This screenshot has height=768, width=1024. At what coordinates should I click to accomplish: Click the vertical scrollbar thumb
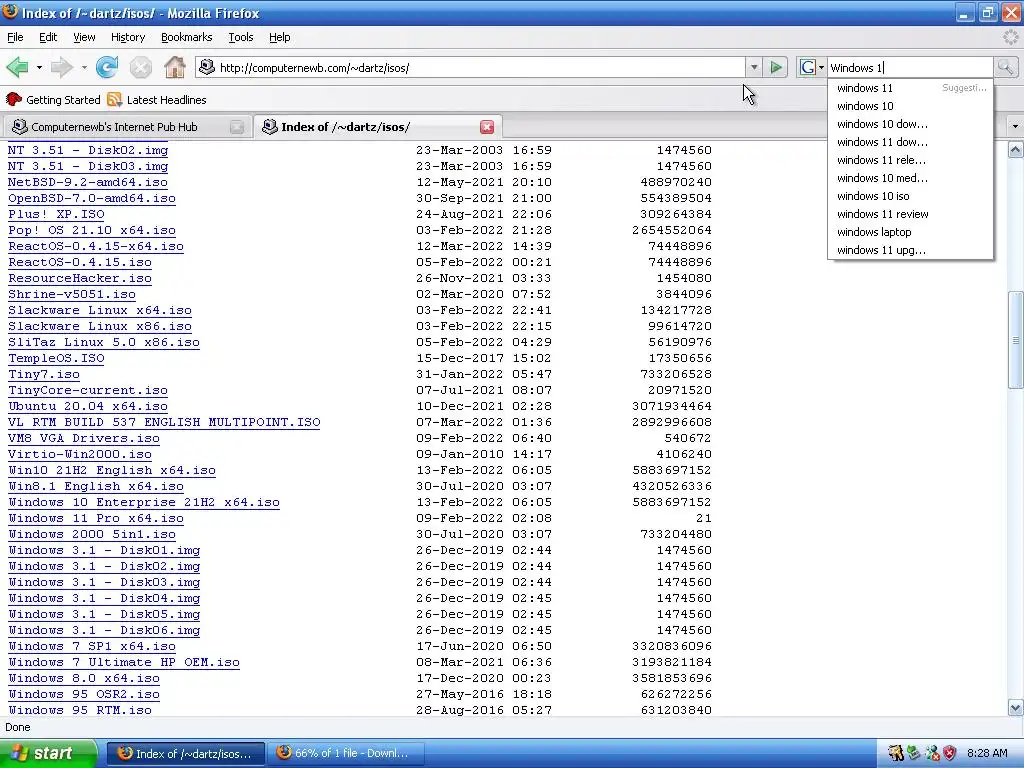point(1016,340)
